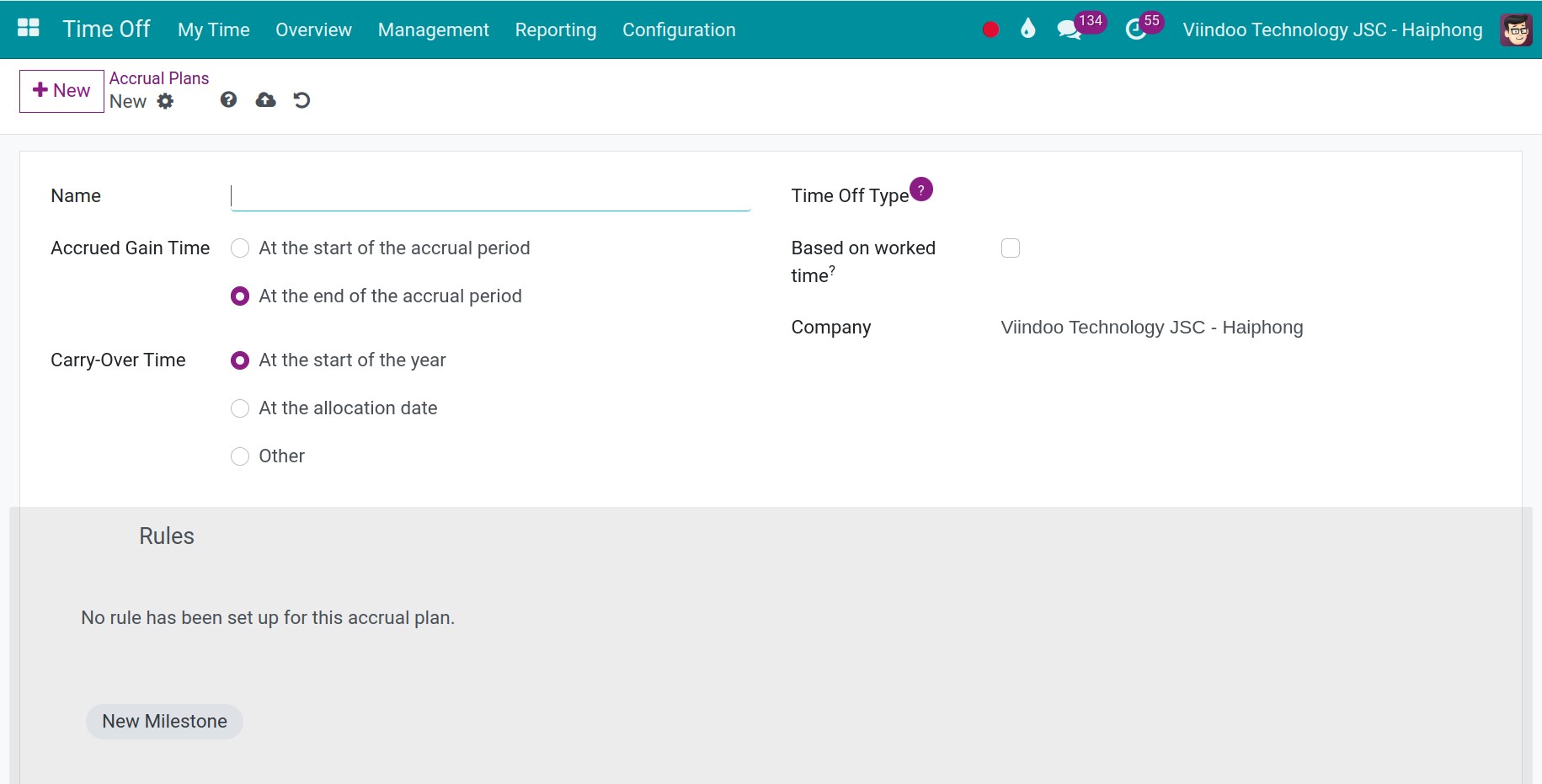Viewport: 1542px width, 784px height.
Task: Click the help question mark icon
Action: pyautogui.click(x=228, y=99)
